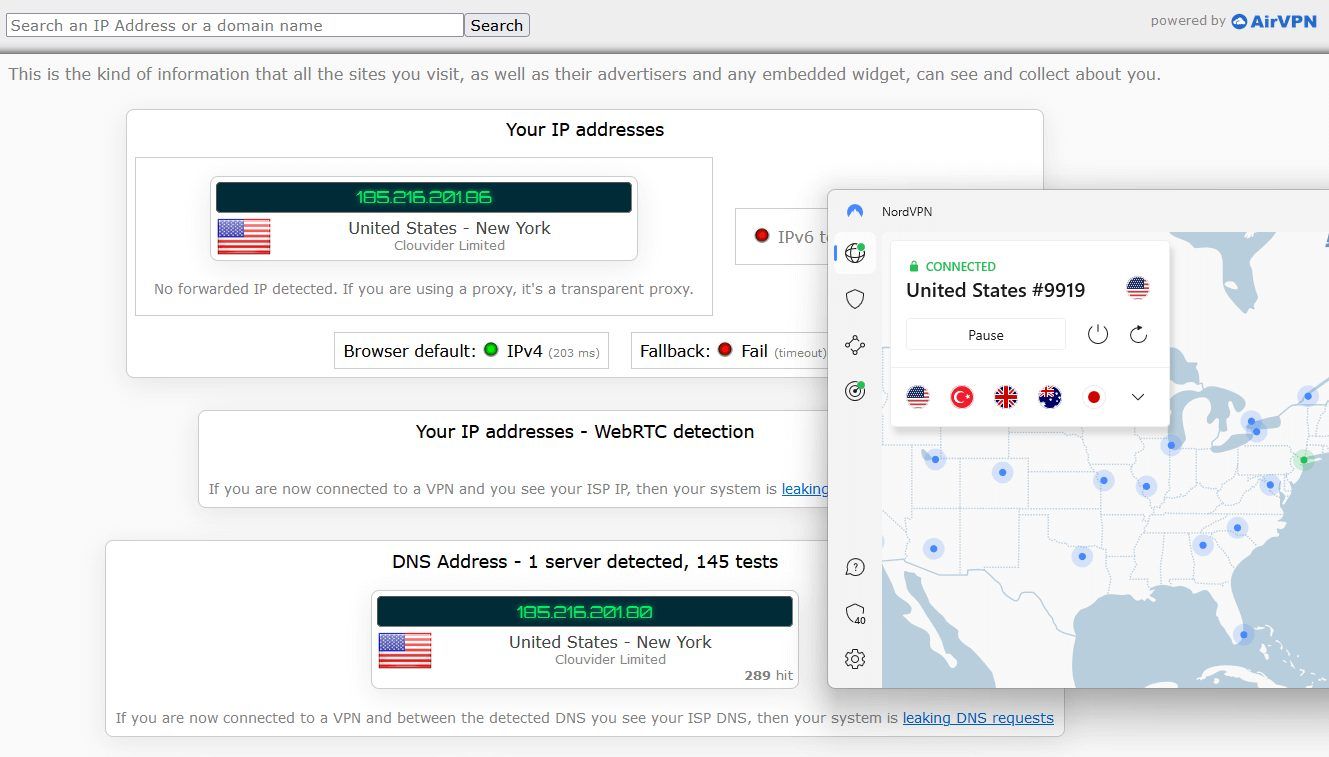
Task: Click the US flag in DNS Address box
Action: pyautogui.click(x=405, y=650)
